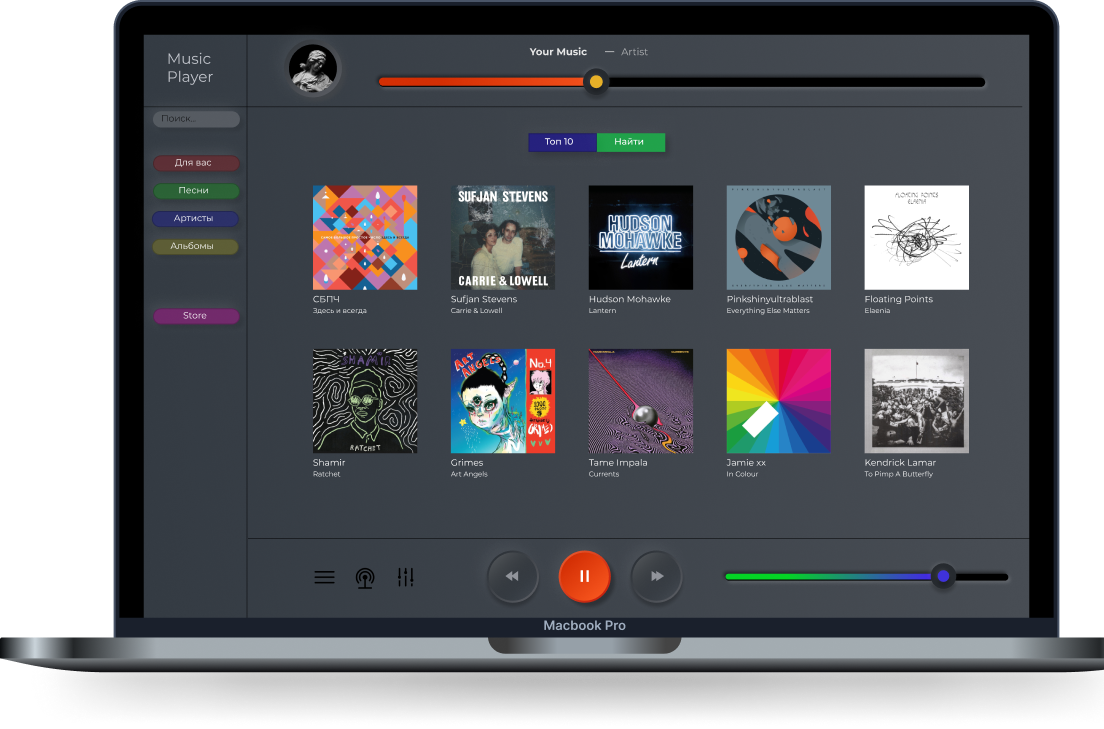This screenshot has height=729, width=1104.
Task: Open the equalizer settings icon
Action: click(x=406, y=577)
